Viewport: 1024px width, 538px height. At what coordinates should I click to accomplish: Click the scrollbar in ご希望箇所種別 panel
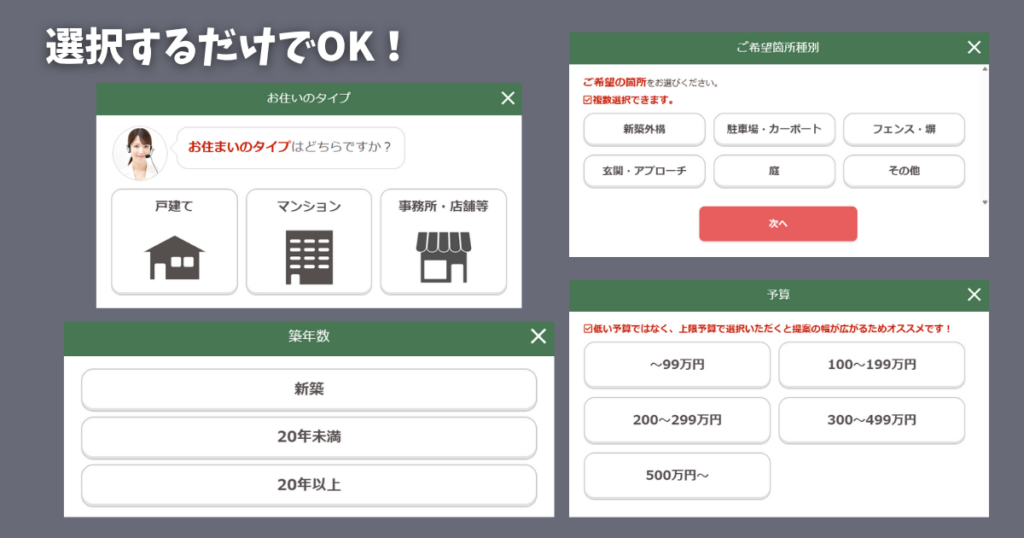point(984,135)
